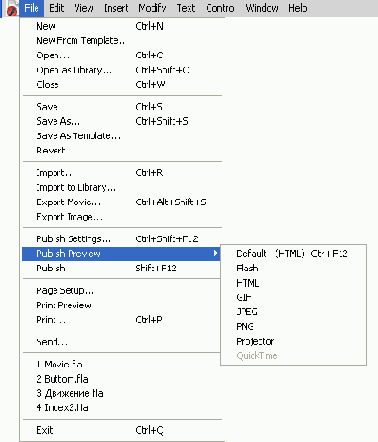The width and height of the screenshot is (378, 442).
Task: Choose Projector in preview submenu
Action: pyautogui.click(x=293, y=341)
